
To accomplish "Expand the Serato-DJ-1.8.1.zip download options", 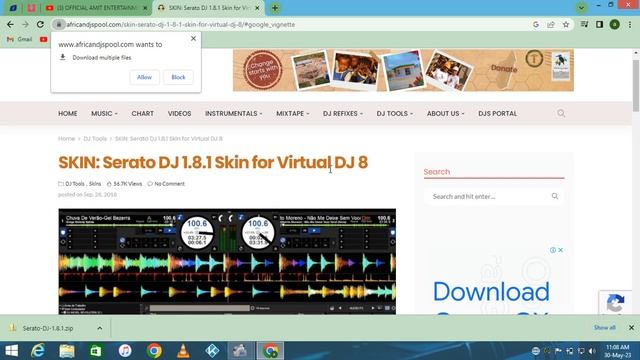I will click(100, 328).
